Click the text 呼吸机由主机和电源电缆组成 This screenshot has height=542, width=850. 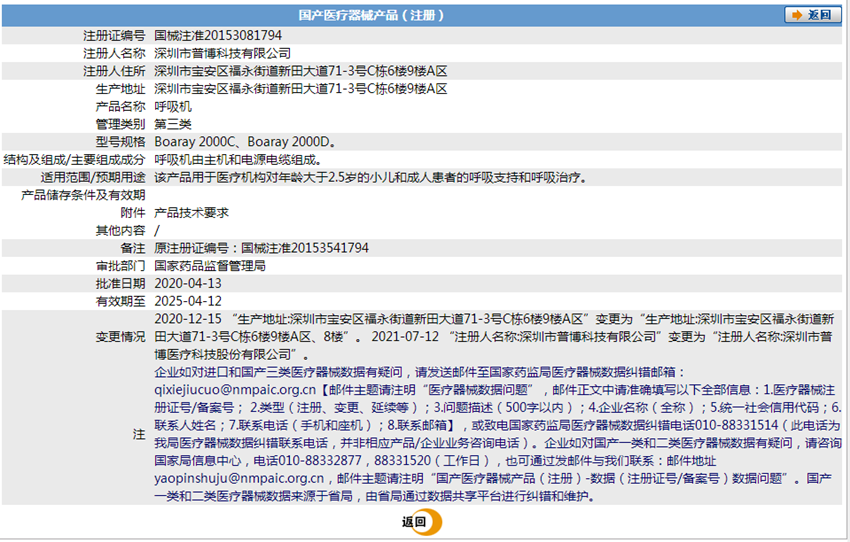click(238, 160)
